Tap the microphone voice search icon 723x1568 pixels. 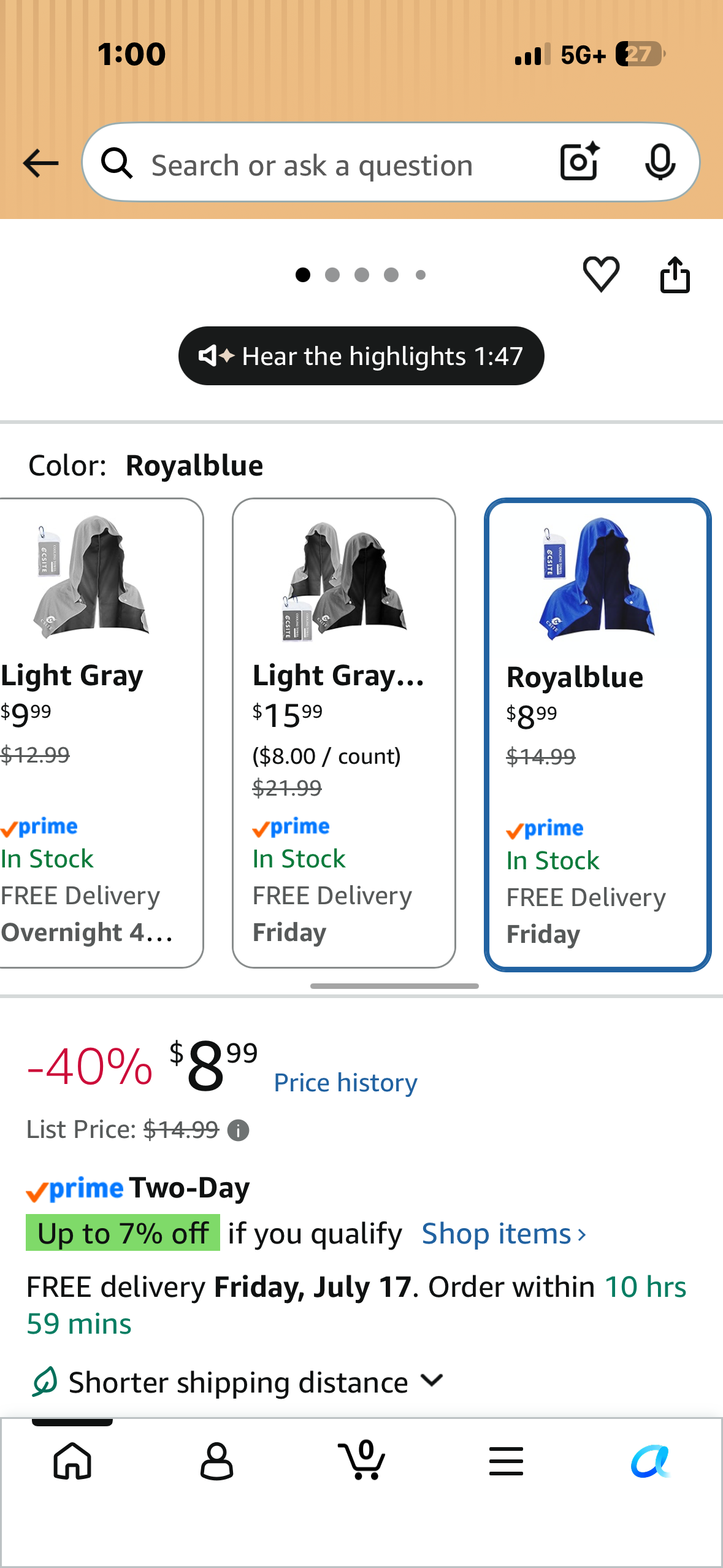click(660, 162)
